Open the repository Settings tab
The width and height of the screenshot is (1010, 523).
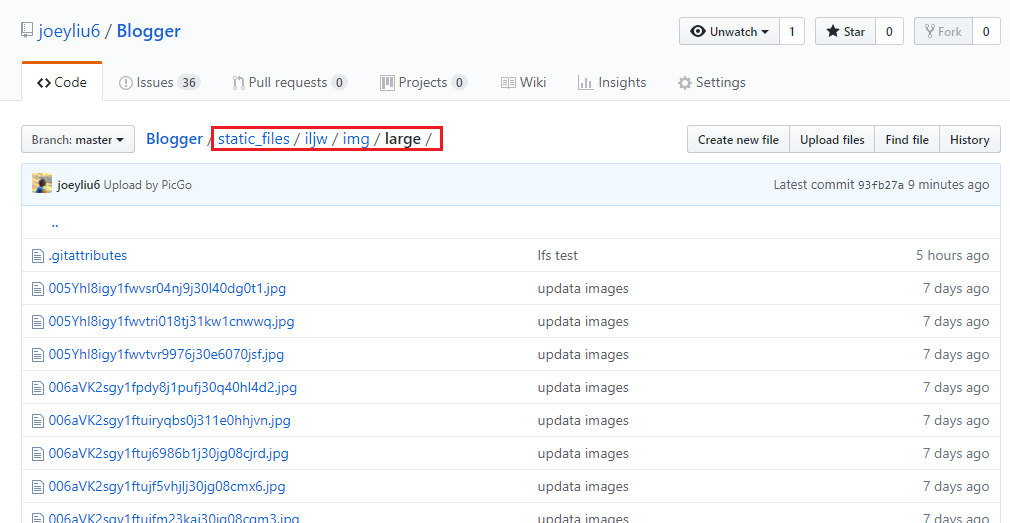click(712, 82)
